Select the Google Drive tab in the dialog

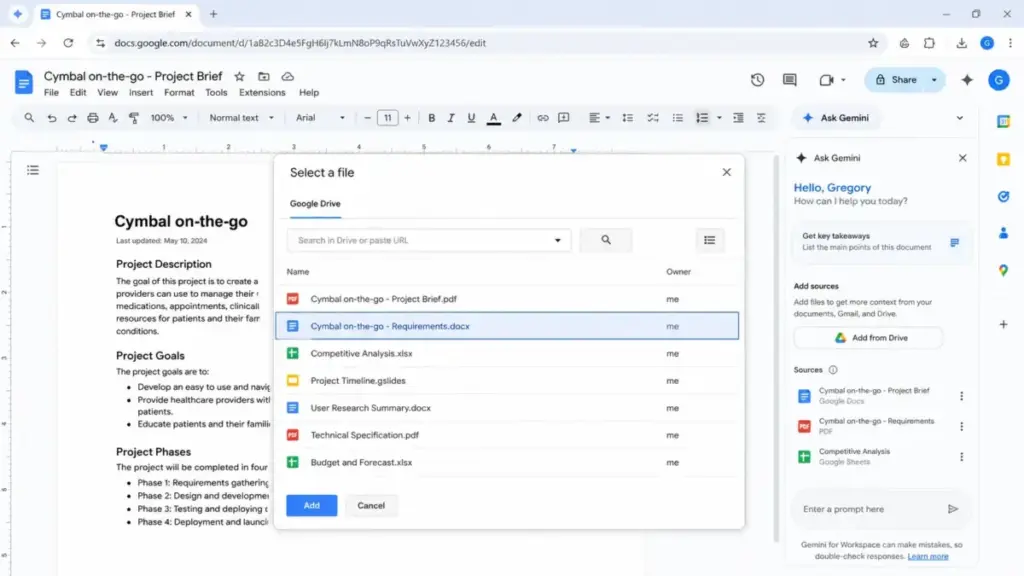pyautogui.click(x=315, y=204)
